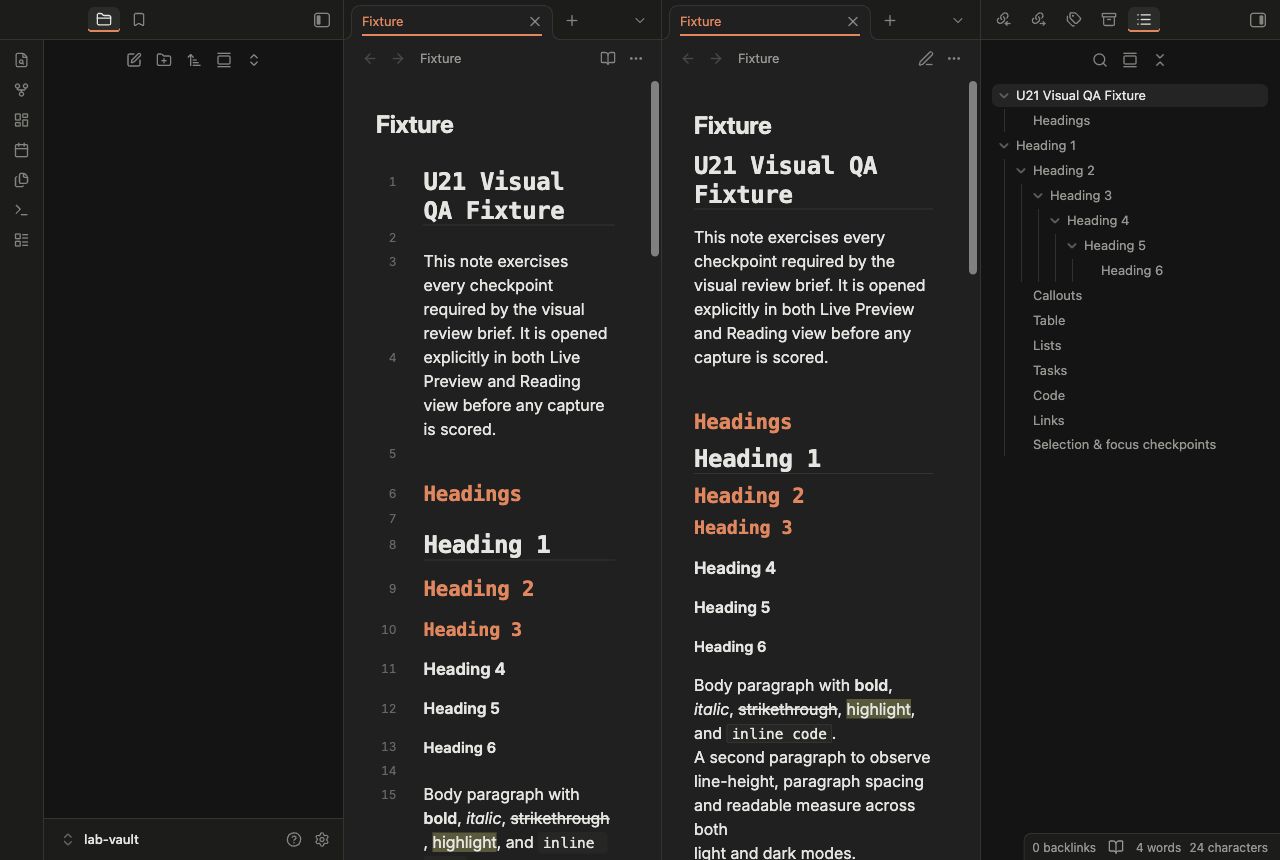Create a new canvas from the ribbon
The image size is (1280, 860).
click(x=22, y=120)
